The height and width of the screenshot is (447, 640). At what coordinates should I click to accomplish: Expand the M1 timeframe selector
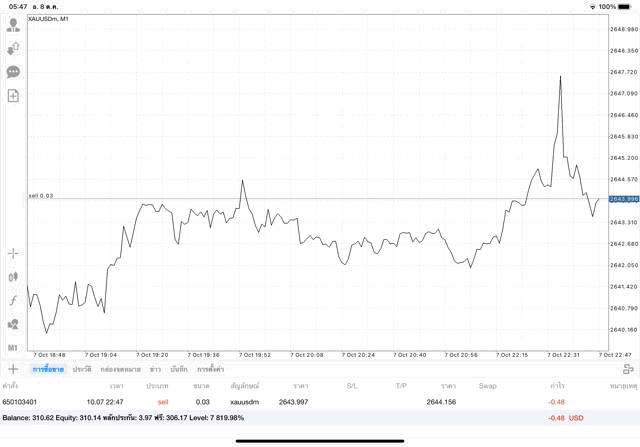(13, 347)
